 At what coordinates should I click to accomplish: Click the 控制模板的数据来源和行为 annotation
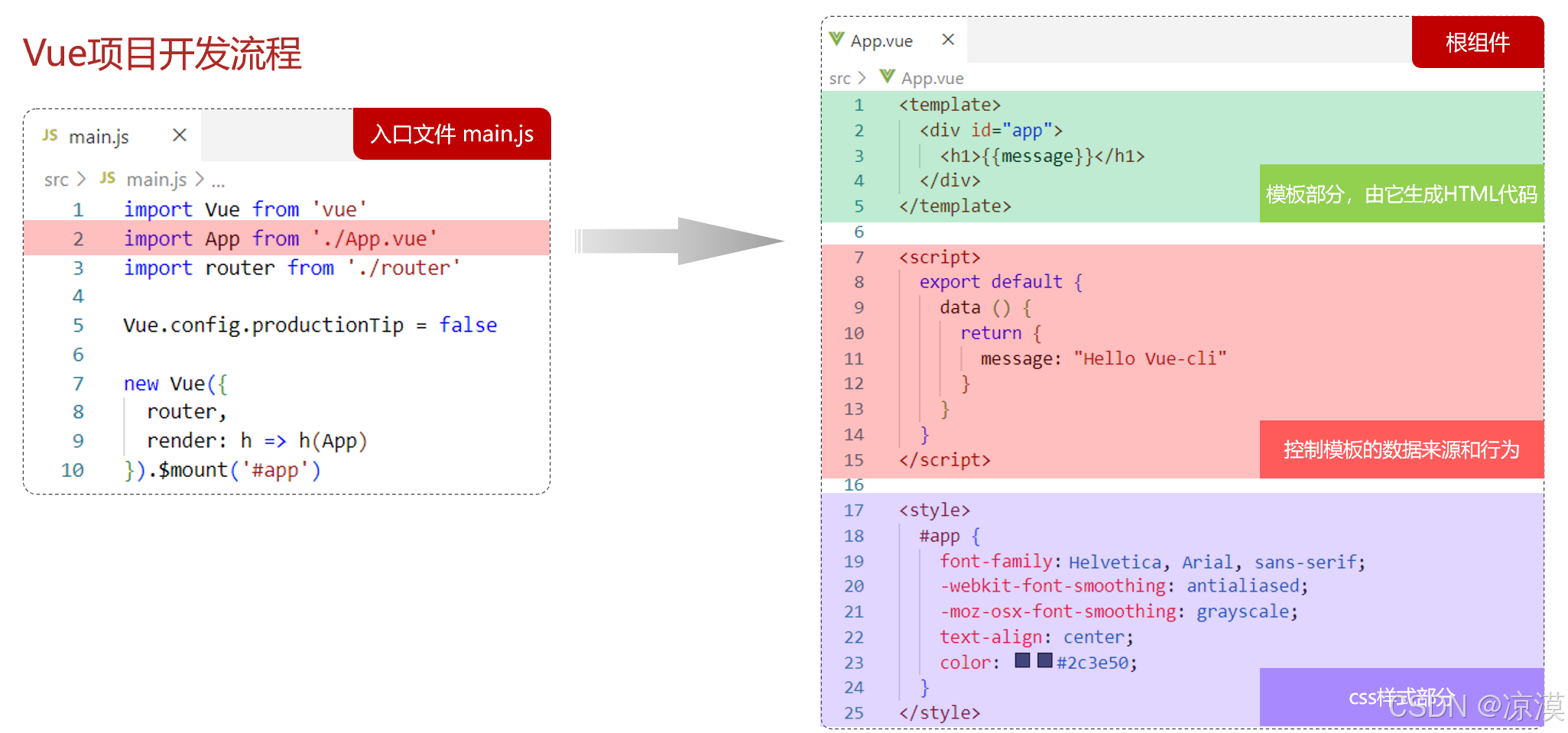1401,450
